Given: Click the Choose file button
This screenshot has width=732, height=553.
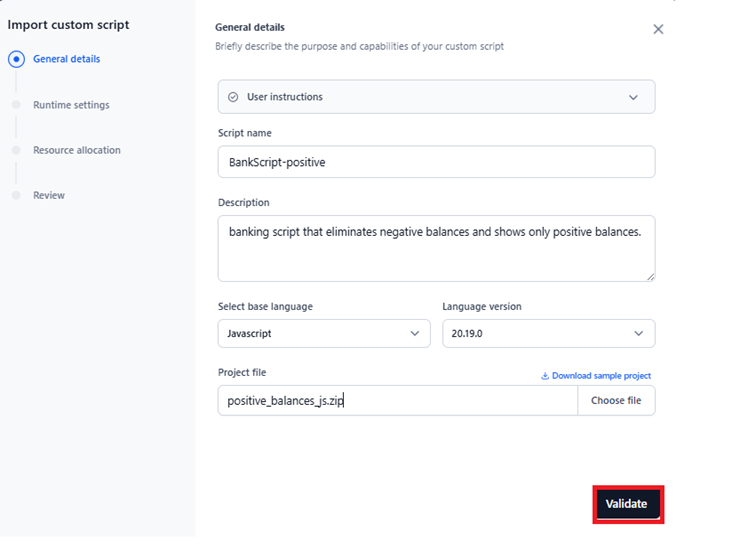Looking at the screenshot, I should click(x=616, y=401).
